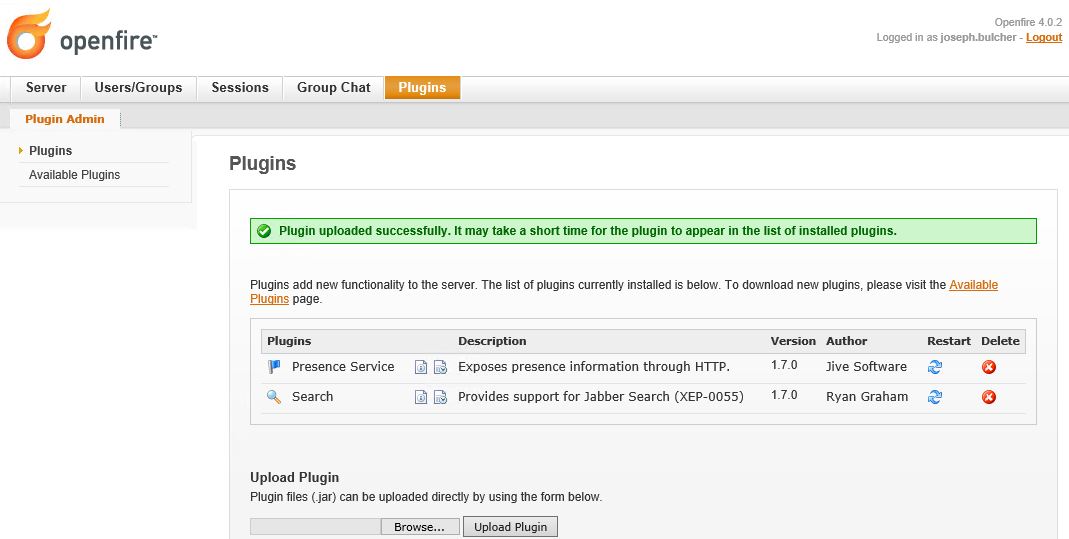Select the Plugins tab
Viewport: 1069px width, 539px height.
click(x=422, y=88)
